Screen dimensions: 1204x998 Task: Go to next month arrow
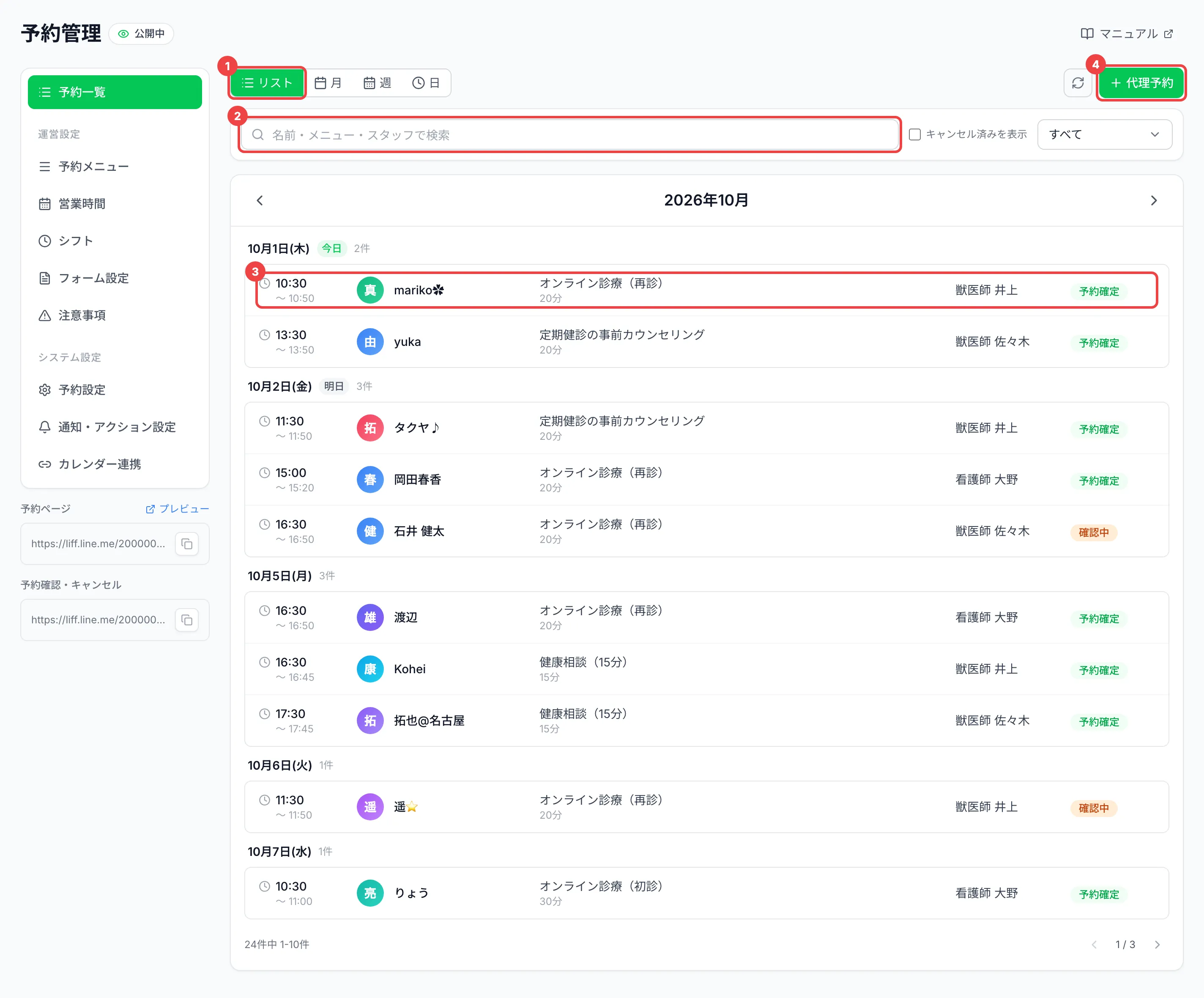[x=1154, y=200]
